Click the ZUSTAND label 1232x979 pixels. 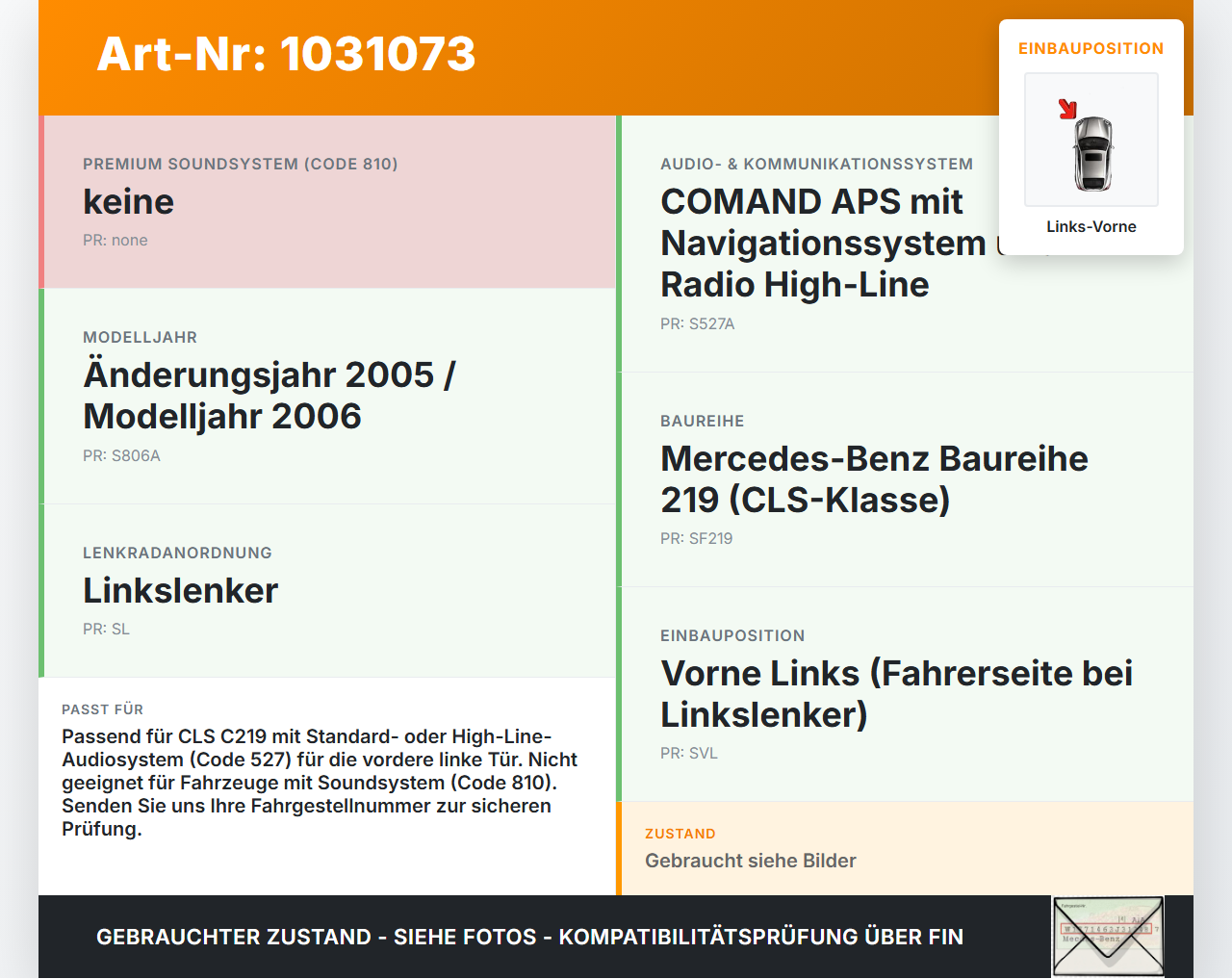click(680, 834)
